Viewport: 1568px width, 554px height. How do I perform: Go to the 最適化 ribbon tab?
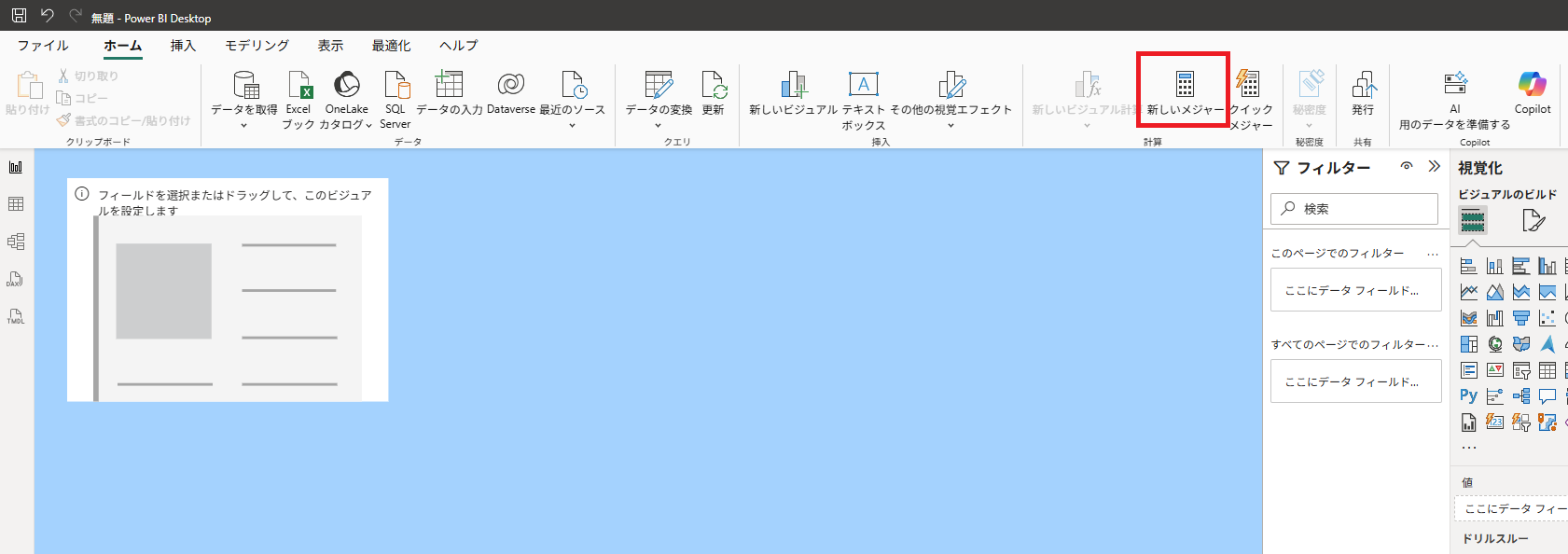pos(391,46)
